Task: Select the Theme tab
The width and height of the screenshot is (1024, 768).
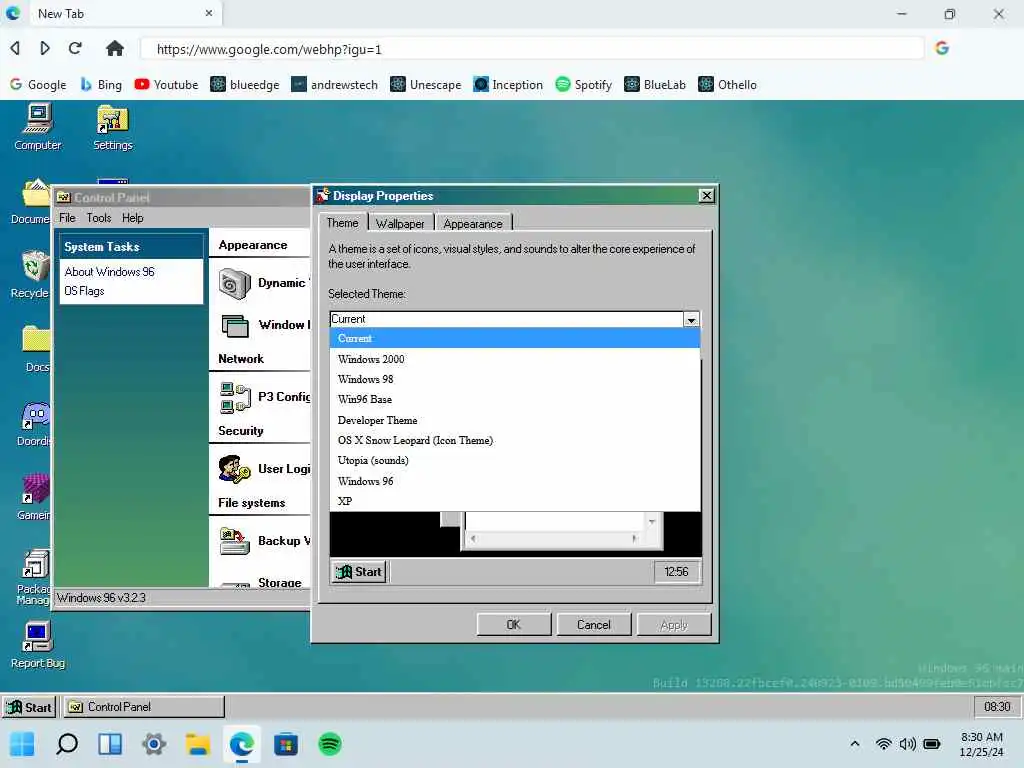Action: [x=342, y=223]
